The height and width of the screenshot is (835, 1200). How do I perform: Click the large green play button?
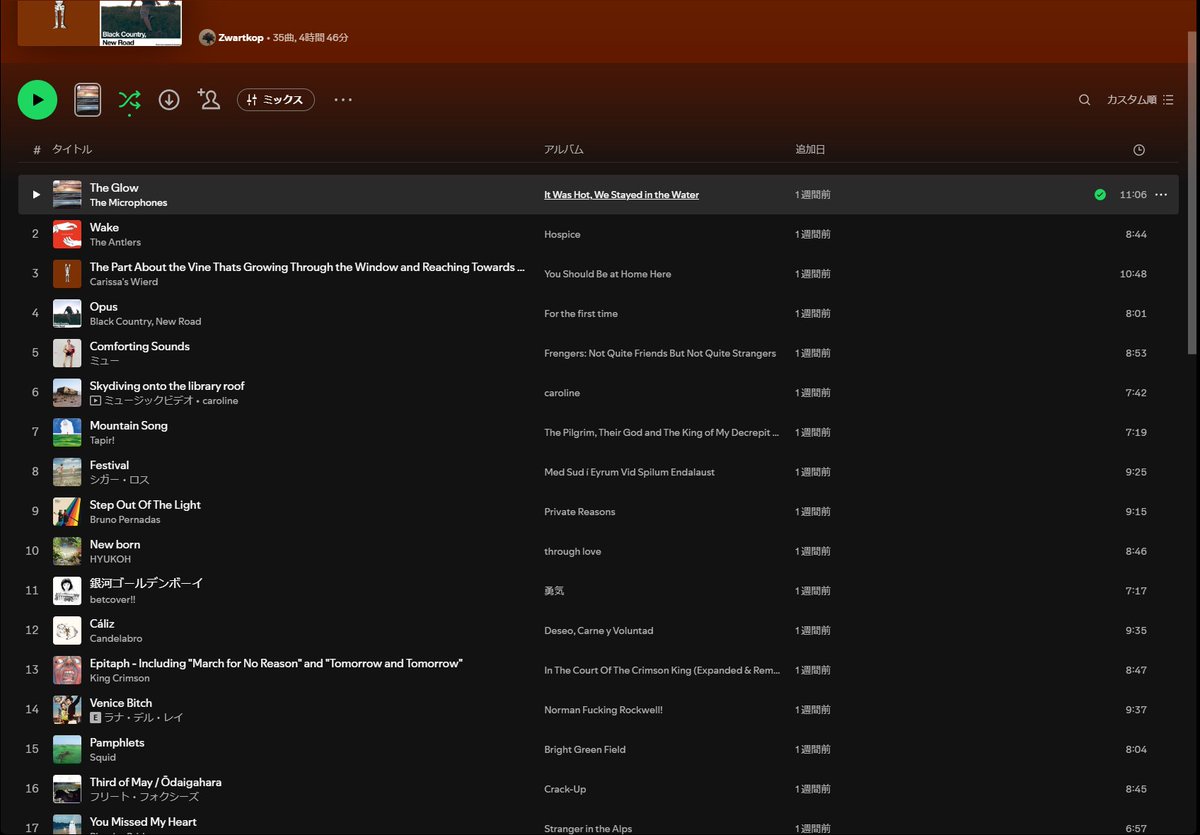click(x=37, y=100)
